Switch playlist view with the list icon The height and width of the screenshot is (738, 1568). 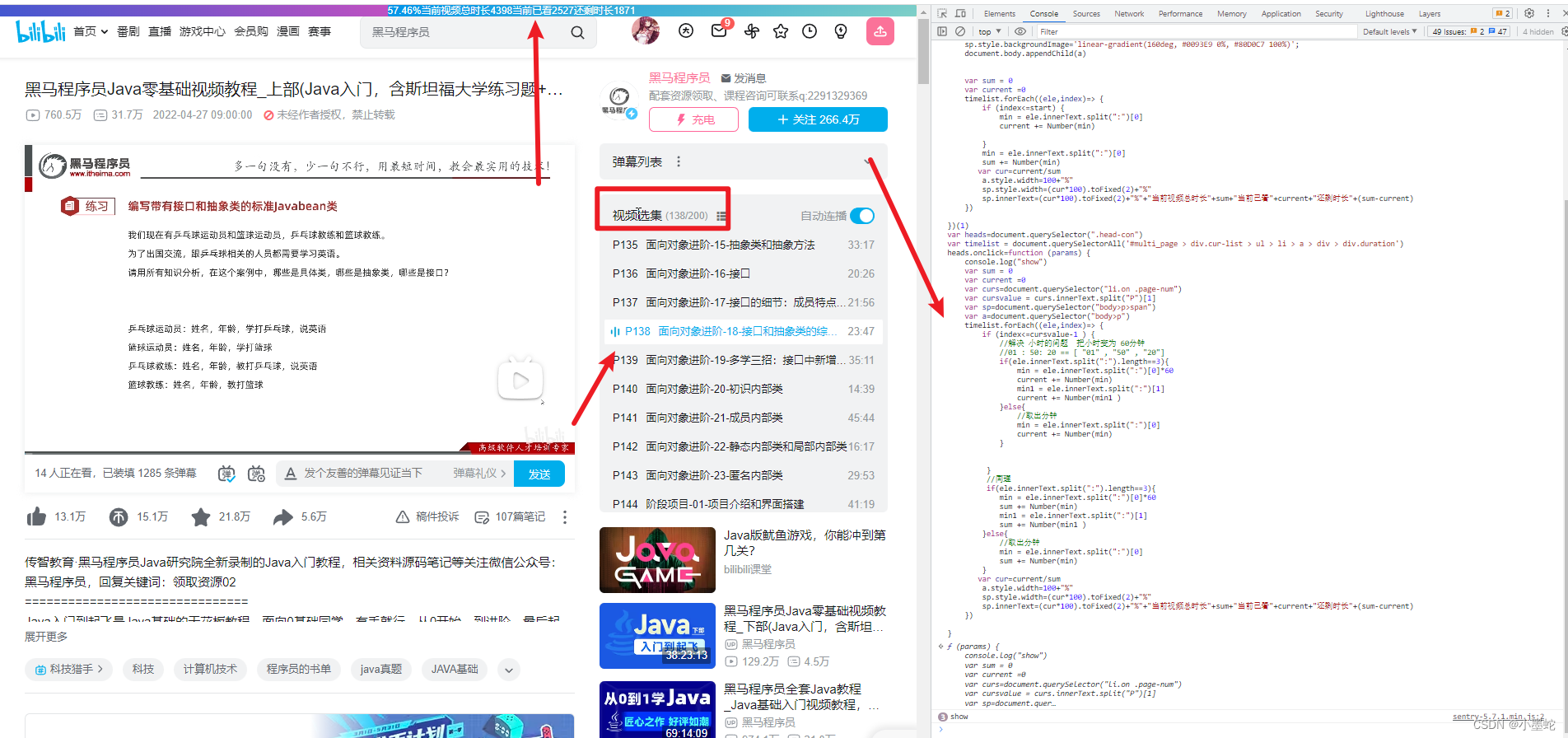click(x=721, y=216)
